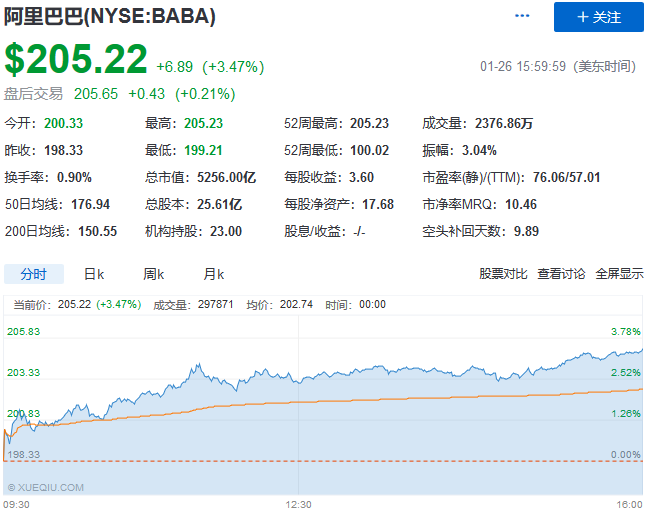
Task: Click the 昨收 value 198.33
Action: click(x=64, y=150)
